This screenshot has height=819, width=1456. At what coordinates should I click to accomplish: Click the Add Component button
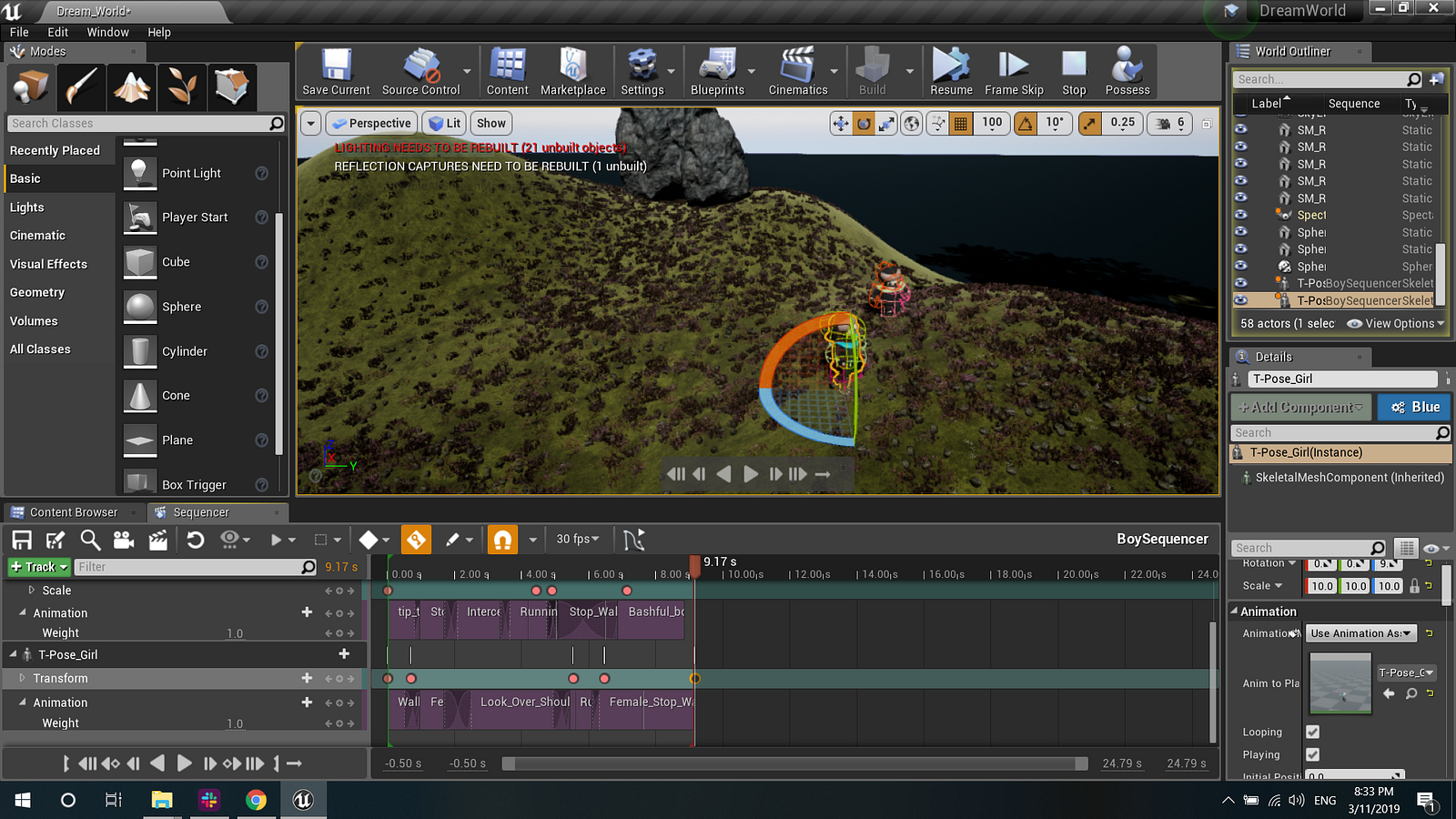click(x=1300, y=407)
